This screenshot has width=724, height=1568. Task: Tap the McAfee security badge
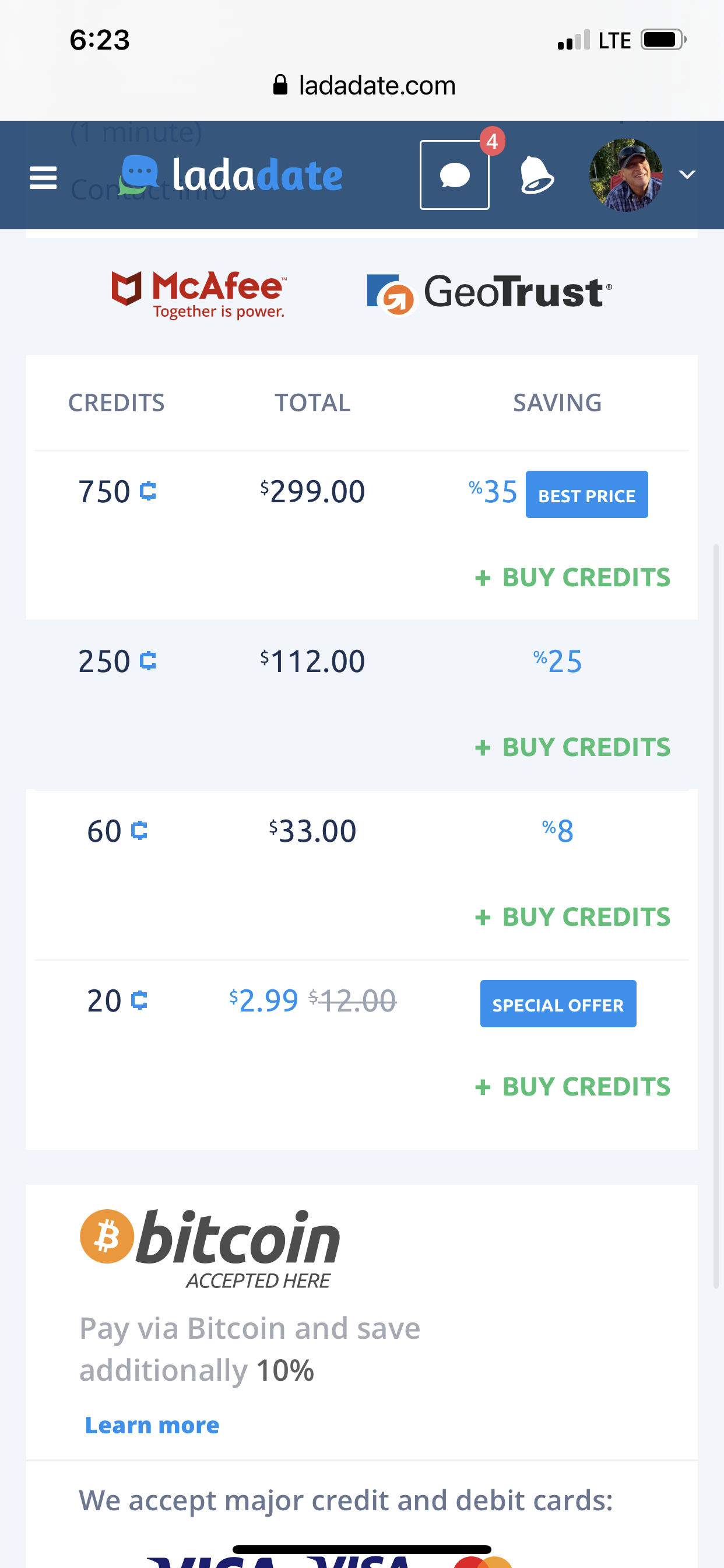199,295
